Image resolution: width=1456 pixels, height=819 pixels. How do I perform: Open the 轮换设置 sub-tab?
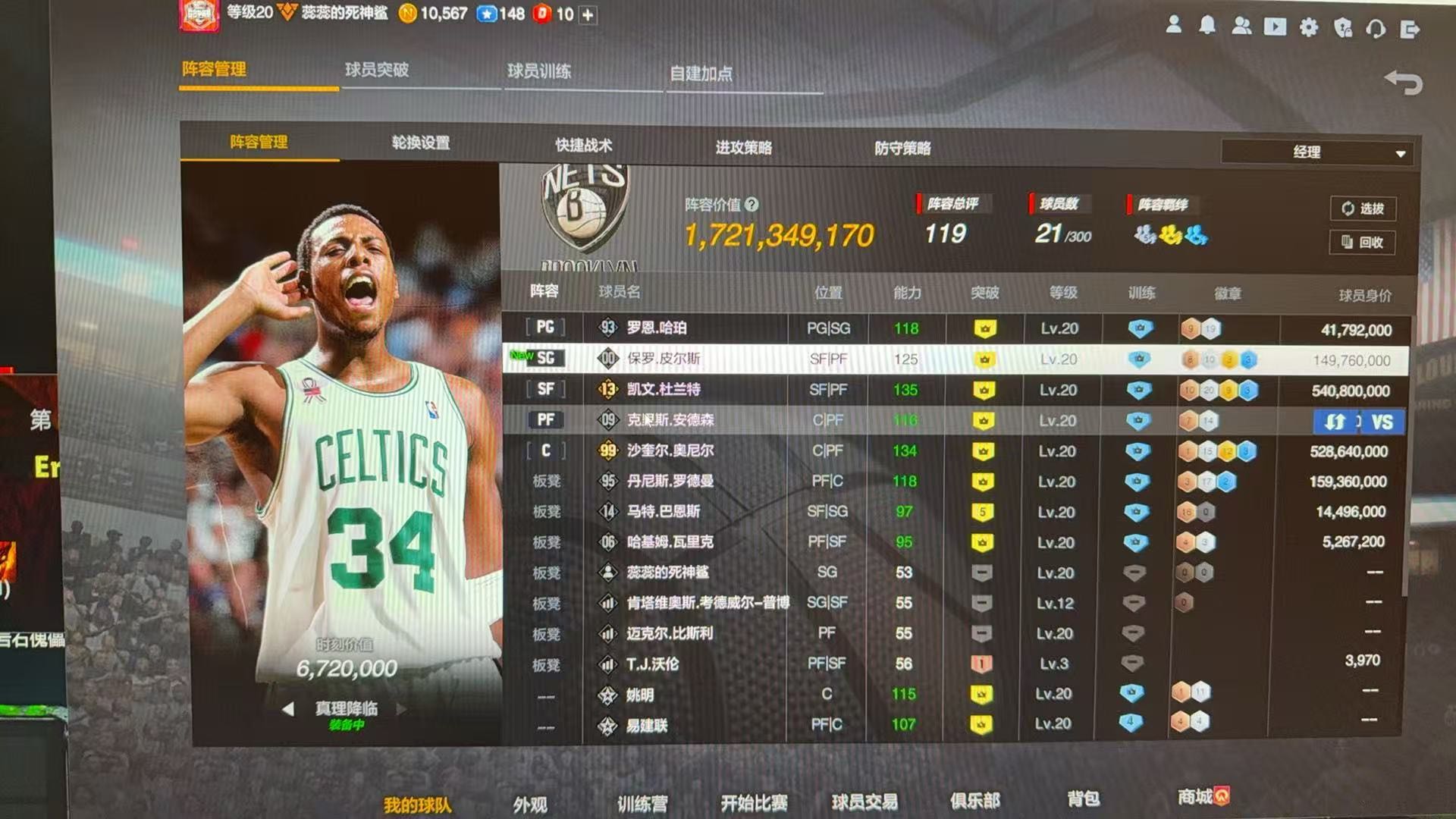point(421,143)
